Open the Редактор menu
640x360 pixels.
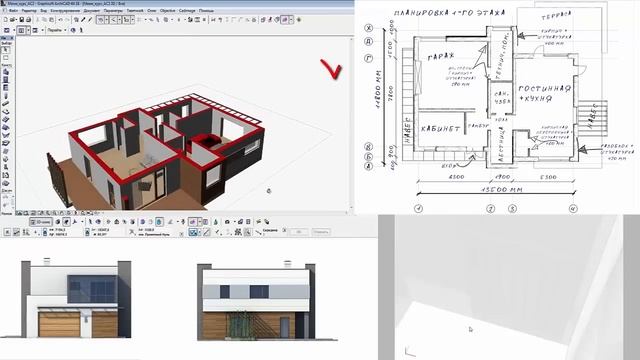tap(29, 11)
